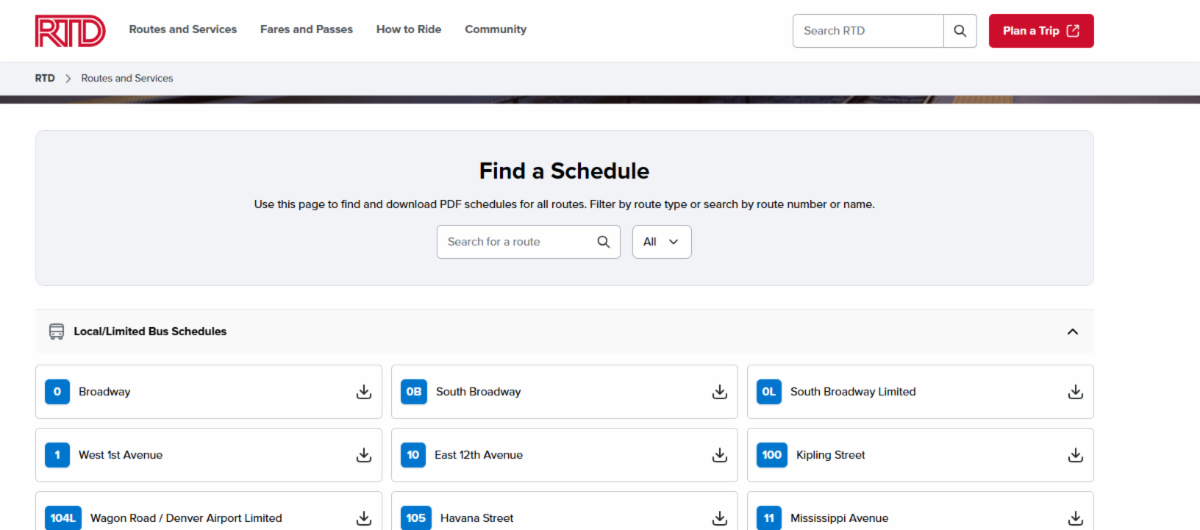
Task: Click the magnifier button beside Search RTD
Action: point(959,31)
